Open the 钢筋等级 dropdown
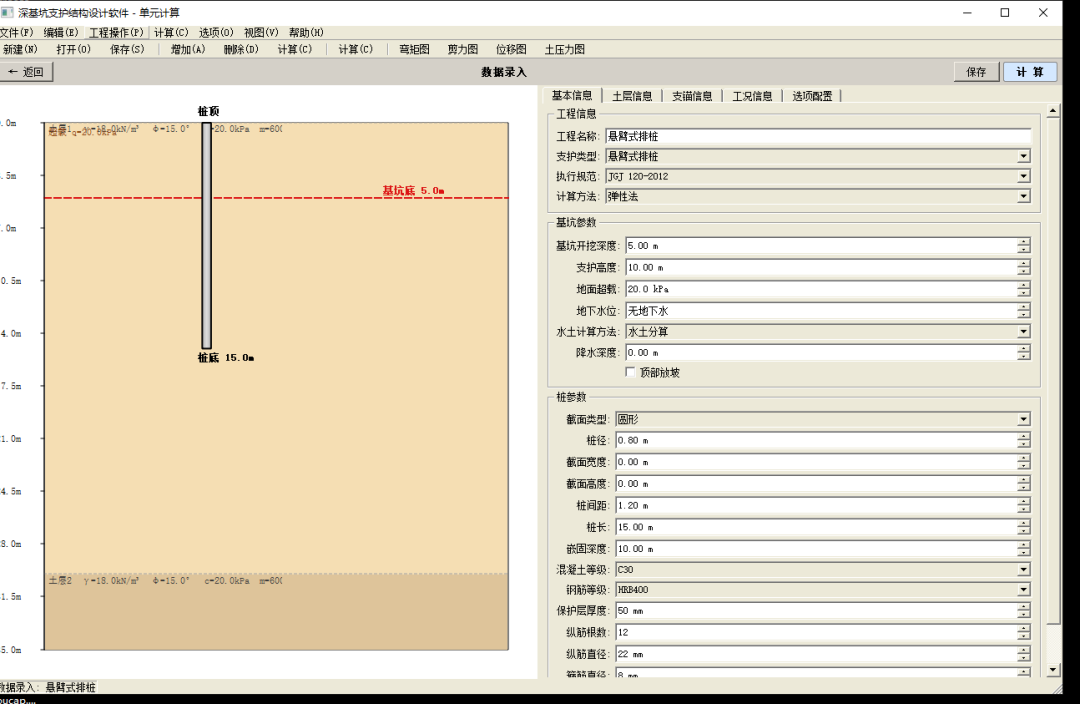Image resolution: width=1080 pixels, height=704 pixels. point(823,590)
